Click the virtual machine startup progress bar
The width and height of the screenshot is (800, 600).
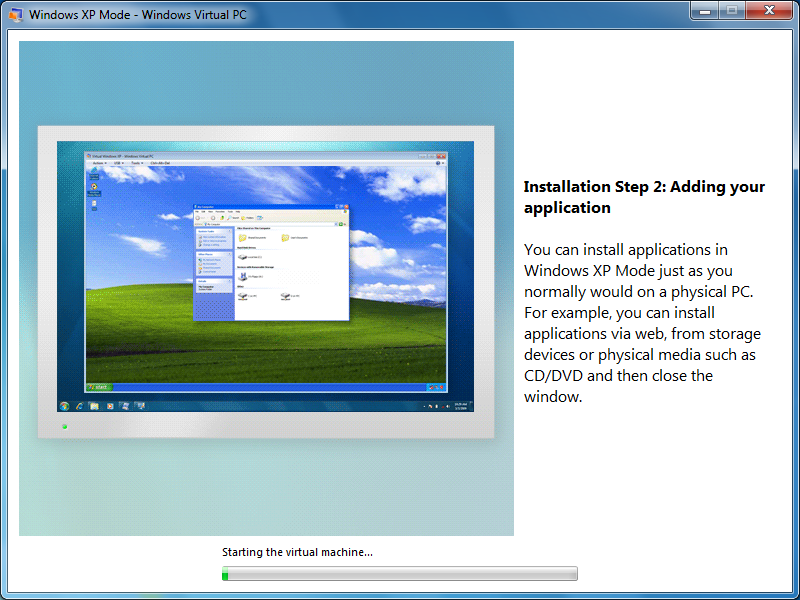[399, 574]
